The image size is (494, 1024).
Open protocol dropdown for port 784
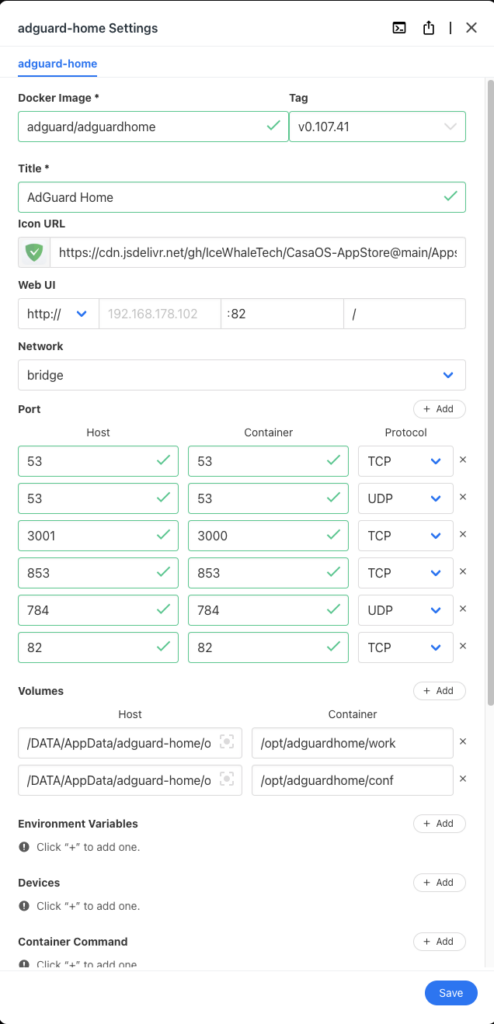click(x=405, y=610)
